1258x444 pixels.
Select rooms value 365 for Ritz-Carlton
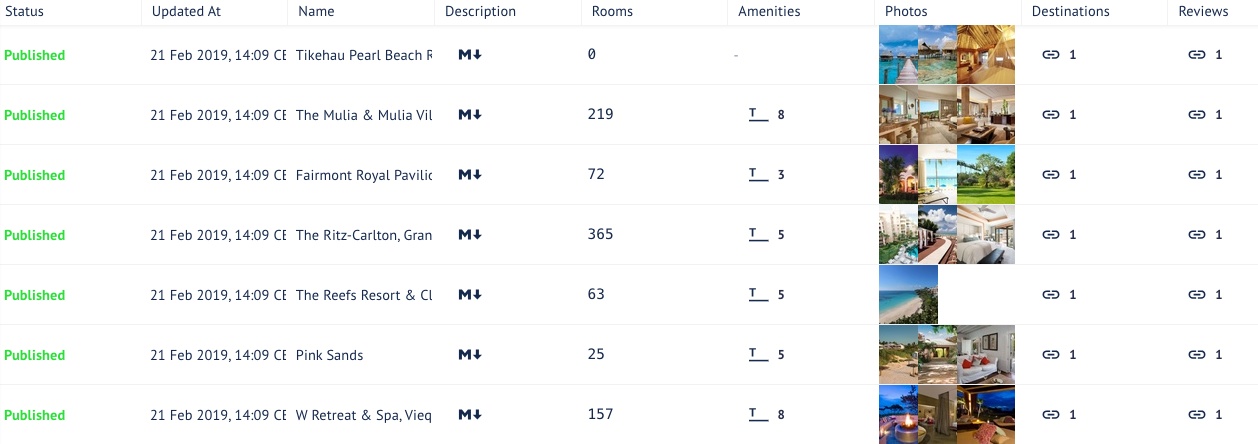click(601, 234)
